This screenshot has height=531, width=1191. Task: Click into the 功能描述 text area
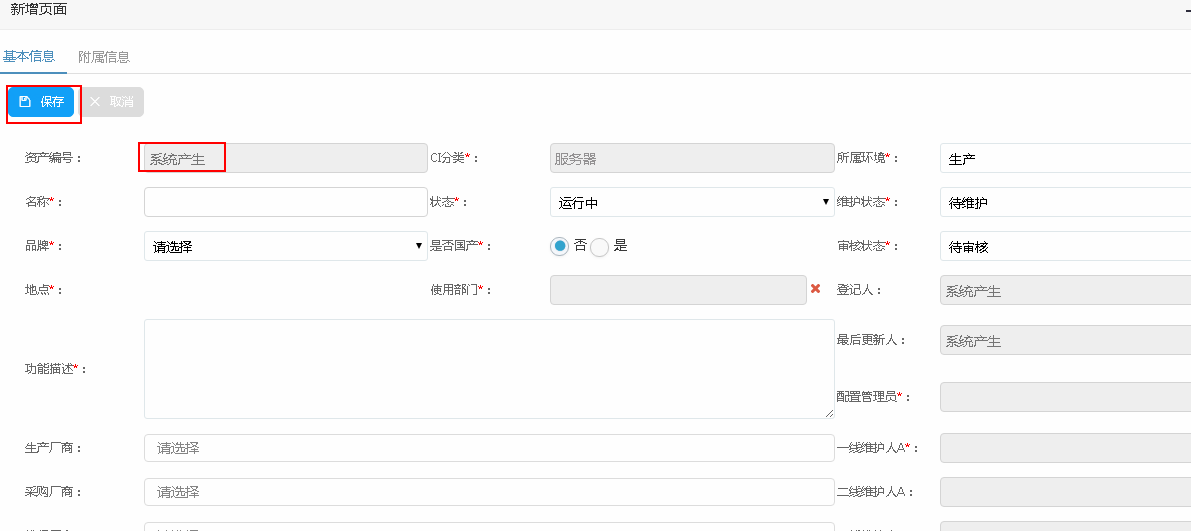[489, 368]
